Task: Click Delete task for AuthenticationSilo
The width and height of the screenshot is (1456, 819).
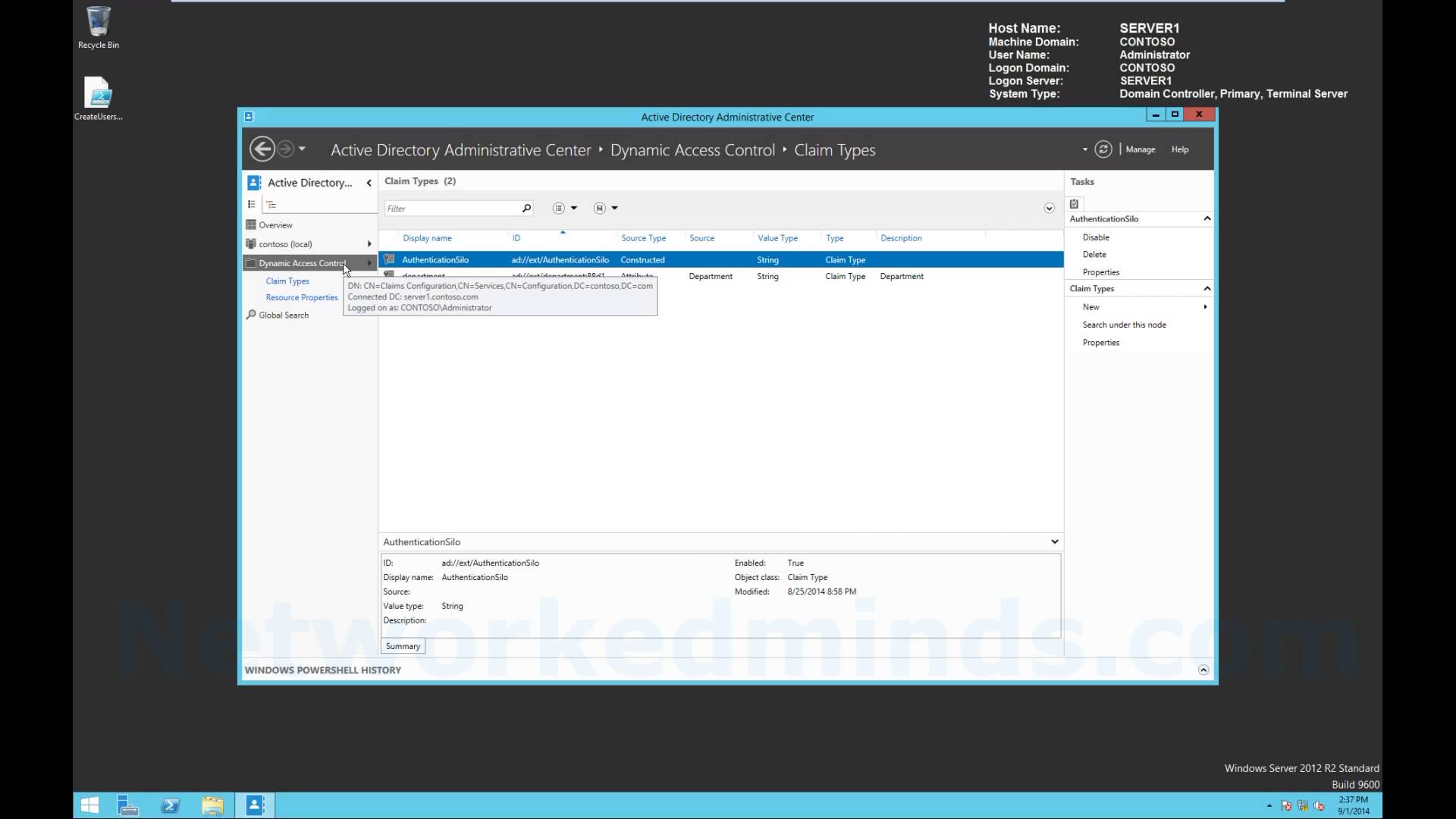Action: pyautogui.click(x=1094, y=255)
